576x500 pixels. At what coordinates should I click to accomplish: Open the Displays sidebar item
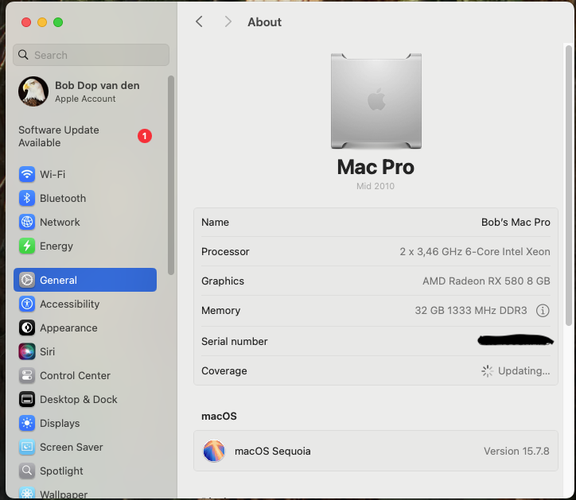point(85,423)
